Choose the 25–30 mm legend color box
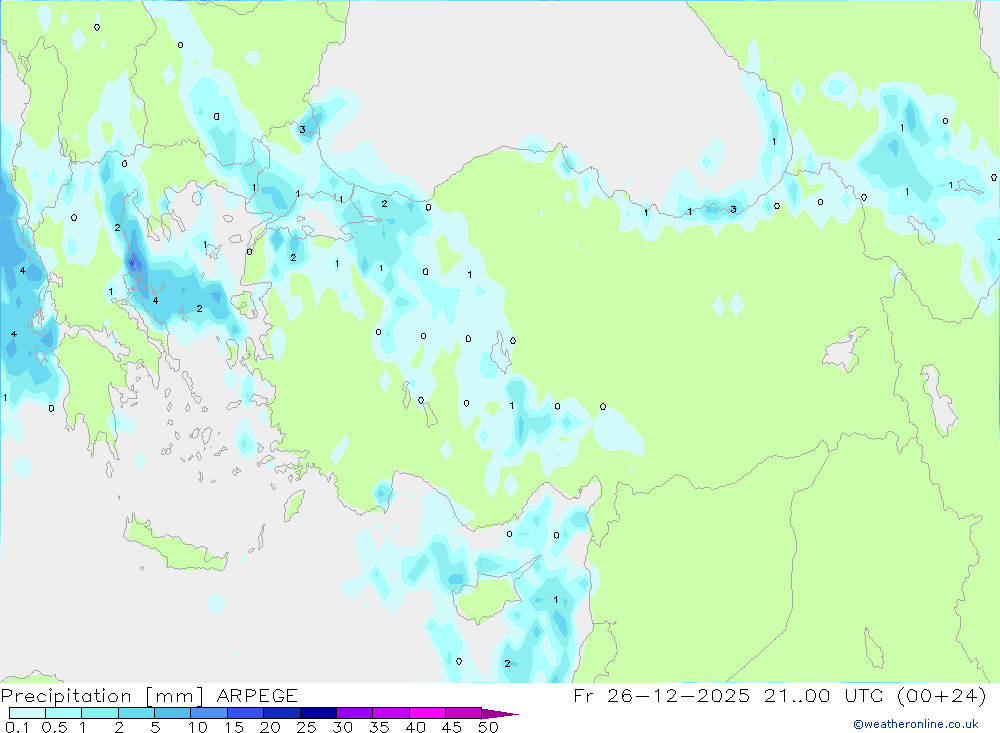This screenshot has width=1000, height=733. 318,713
